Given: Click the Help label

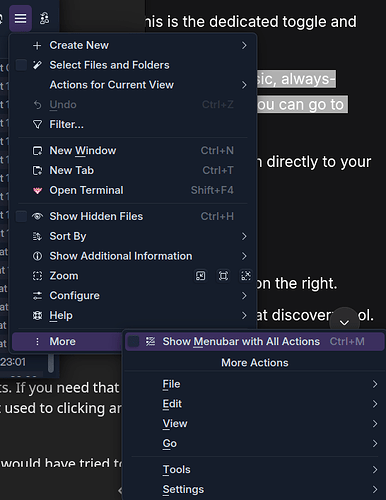Looking at the screenshot, I should 61,316.
